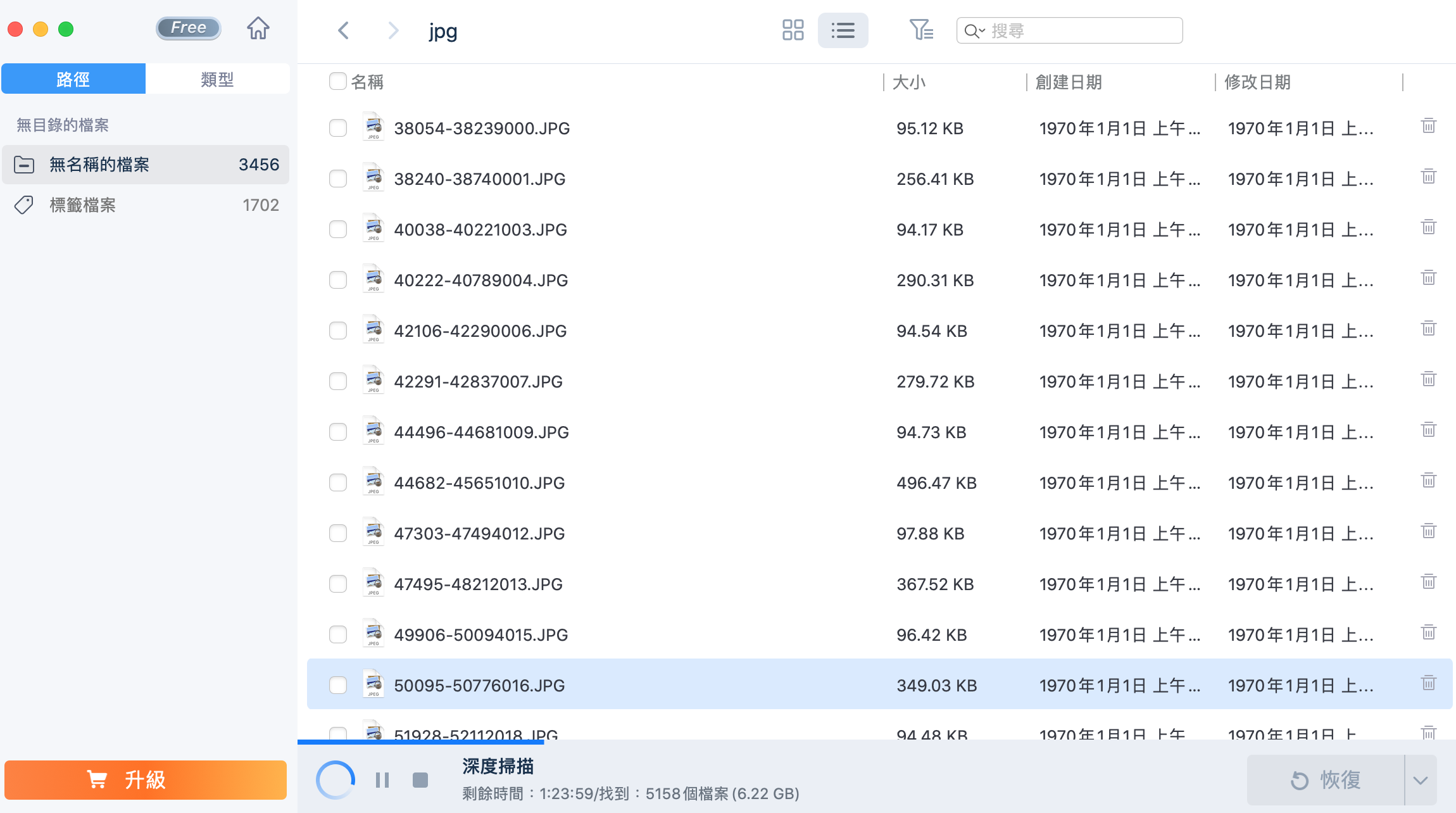Click the 深度掃描 label
The width and height of the screenshot is (1456, 813).
(x=498, y=766)
